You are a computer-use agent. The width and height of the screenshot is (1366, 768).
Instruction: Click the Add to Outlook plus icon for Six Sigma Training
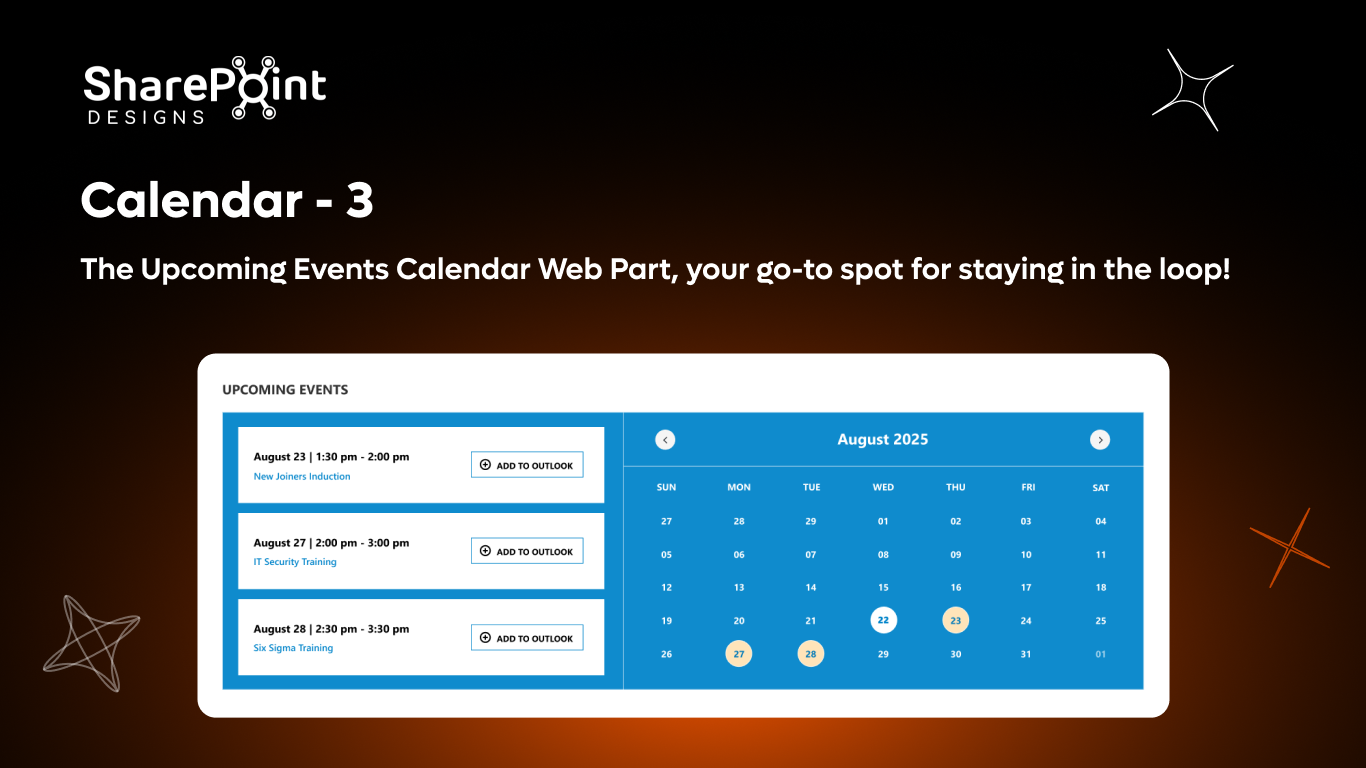click(485, 637)
